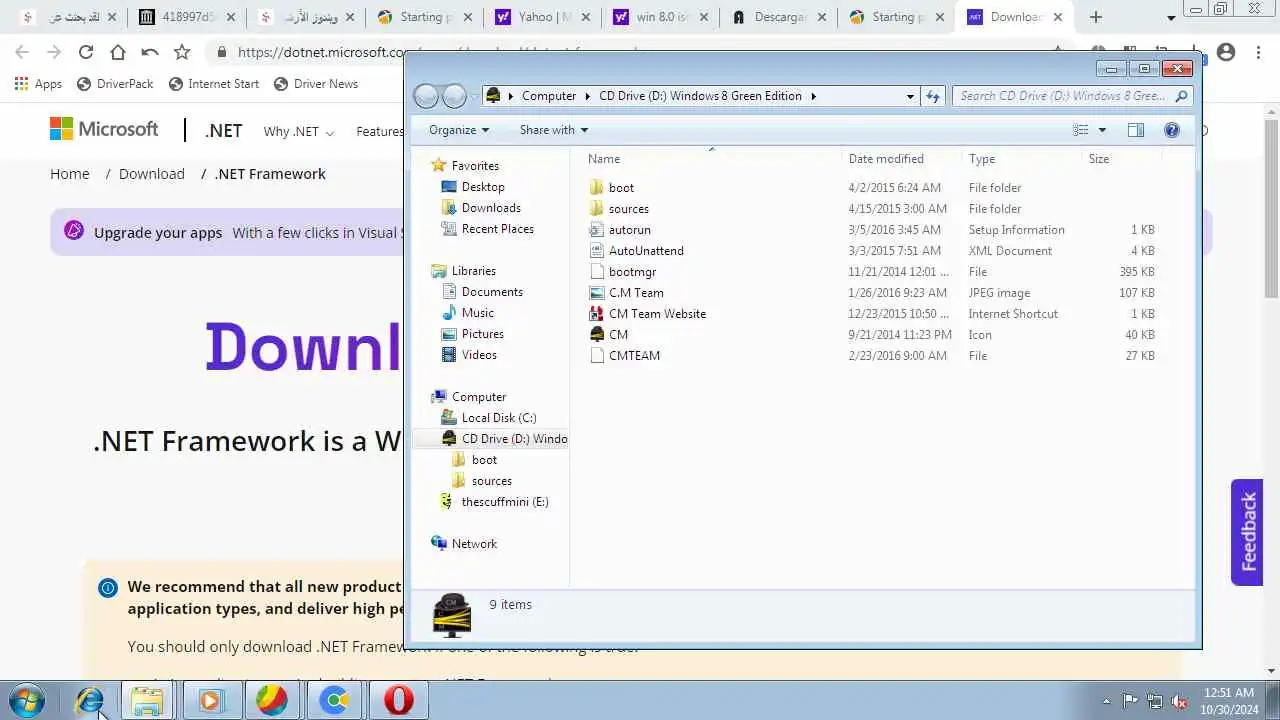Open Opera from the taskbar

[399, 701]
